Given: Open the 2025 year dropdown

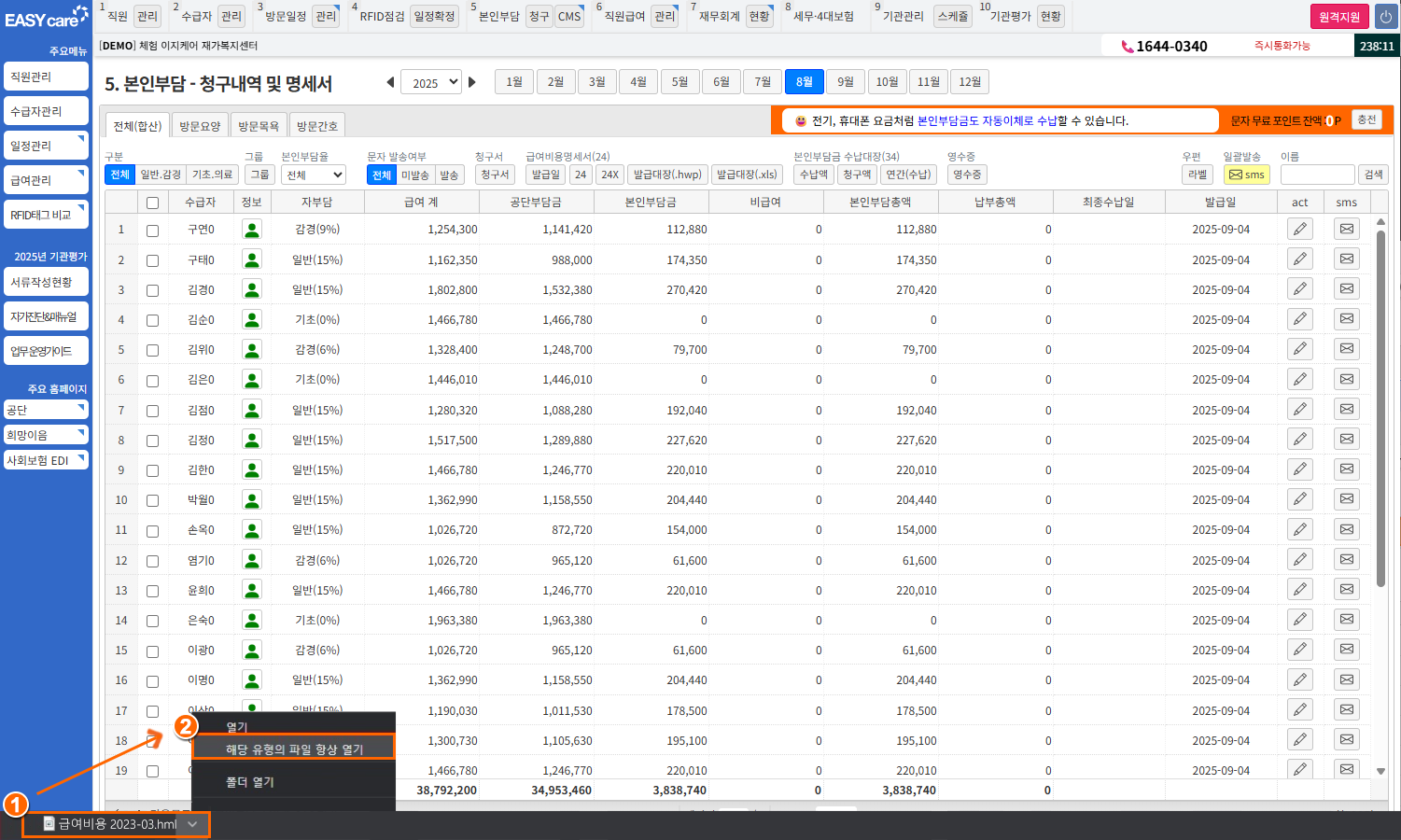Looking at the screenshot, I should 430,82.
